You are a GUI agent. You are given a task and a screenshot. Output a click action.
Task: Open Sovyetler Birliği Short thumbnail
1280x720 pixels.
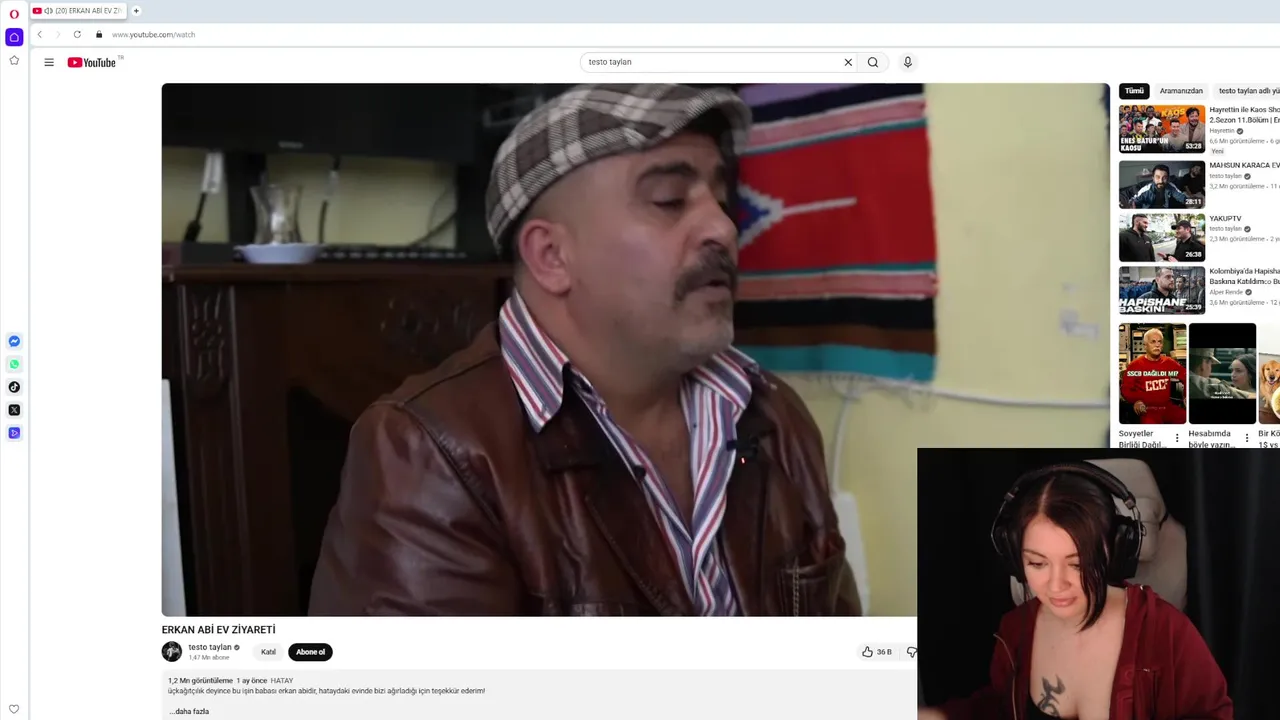[1152, 374]
